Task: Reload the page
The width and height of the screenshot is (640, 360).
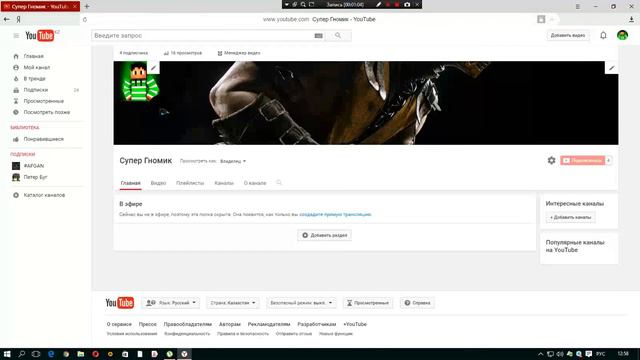Action: click(85, 19)
